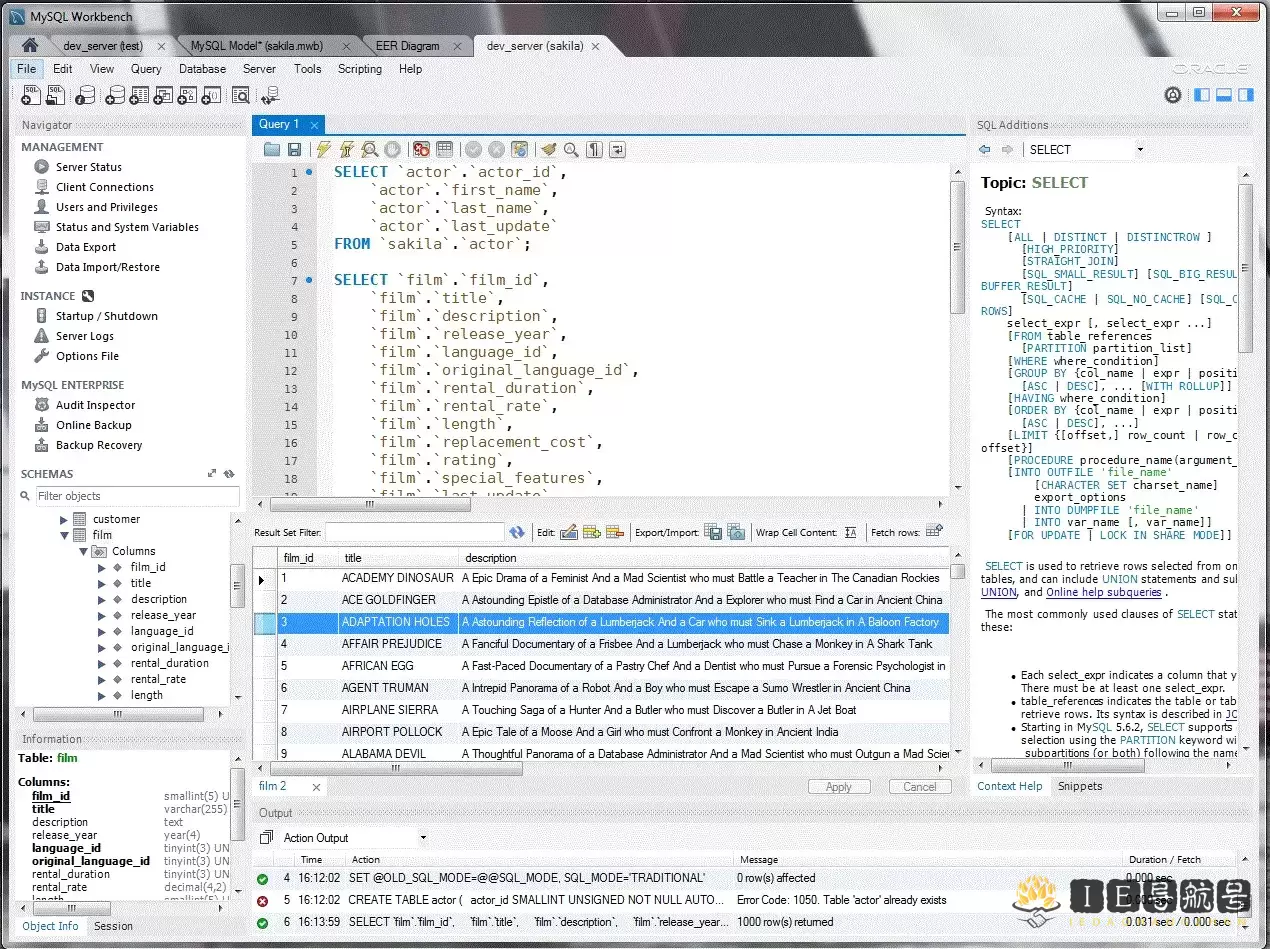Viewport: 1270px width, 949px height.
Task: Click the create new view icon
Action: click(163, 95)
